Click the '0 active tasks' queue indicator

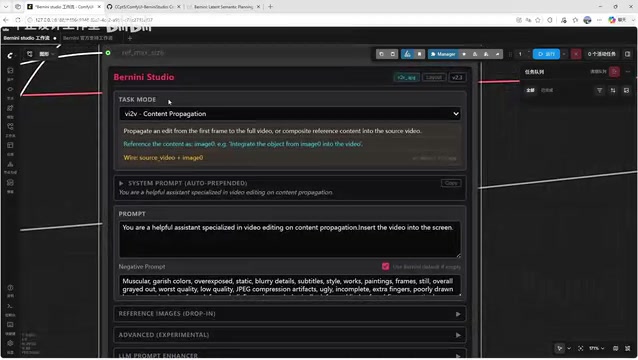[x=601, y=54]
